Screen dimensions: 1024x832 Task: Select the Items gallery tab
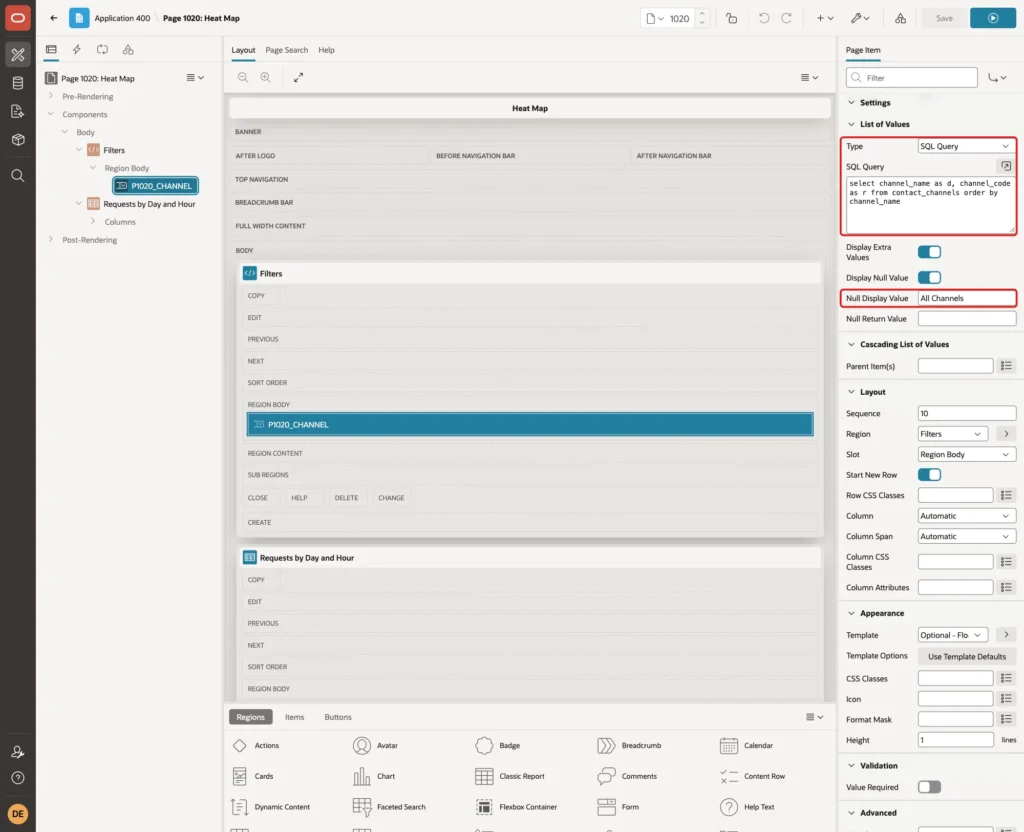click(x=295, y=717)
